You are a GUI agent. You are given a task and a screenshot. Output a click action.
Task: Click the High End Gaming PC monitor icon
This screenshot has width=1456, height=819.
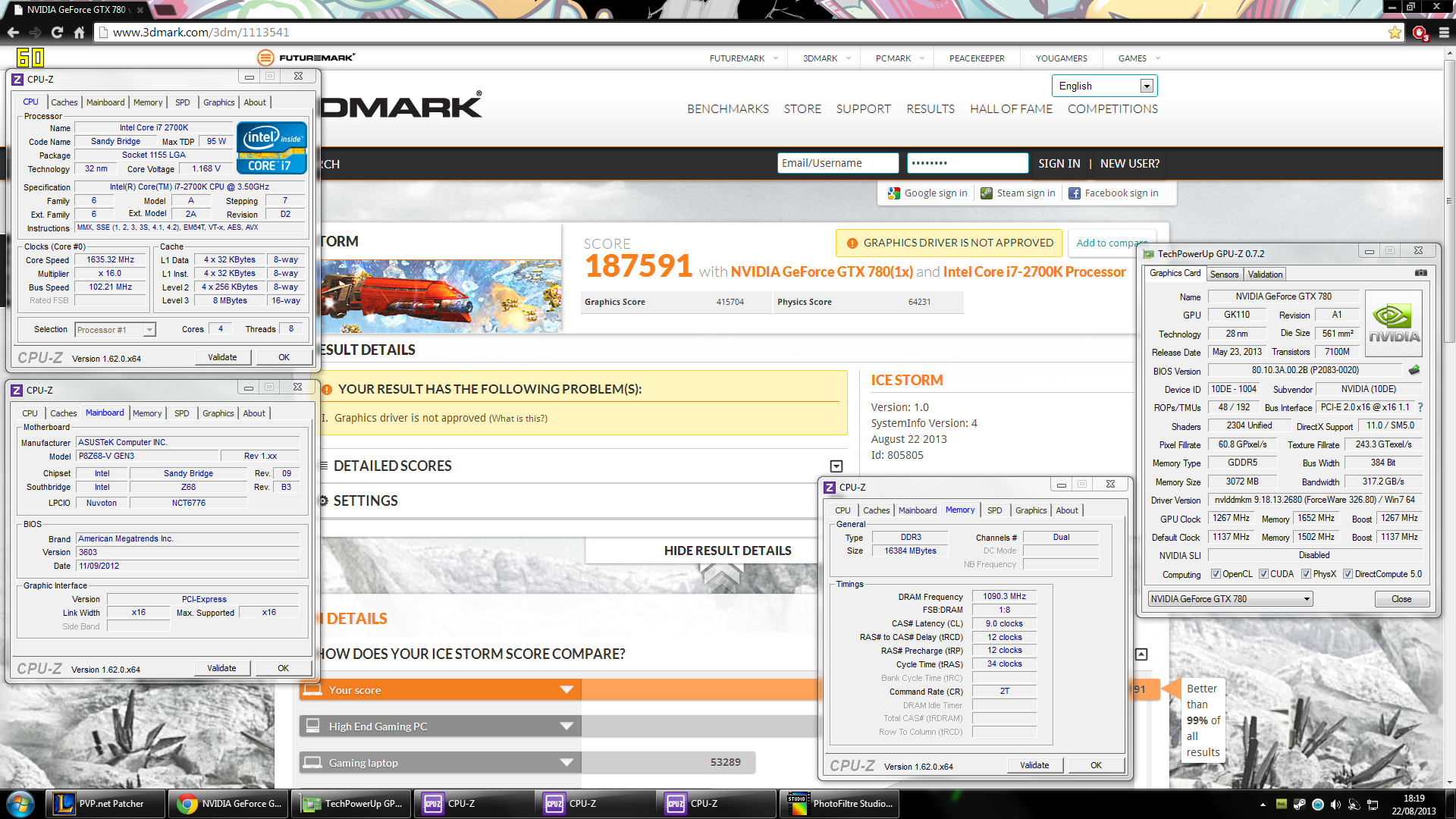click(x=312, y=726)
